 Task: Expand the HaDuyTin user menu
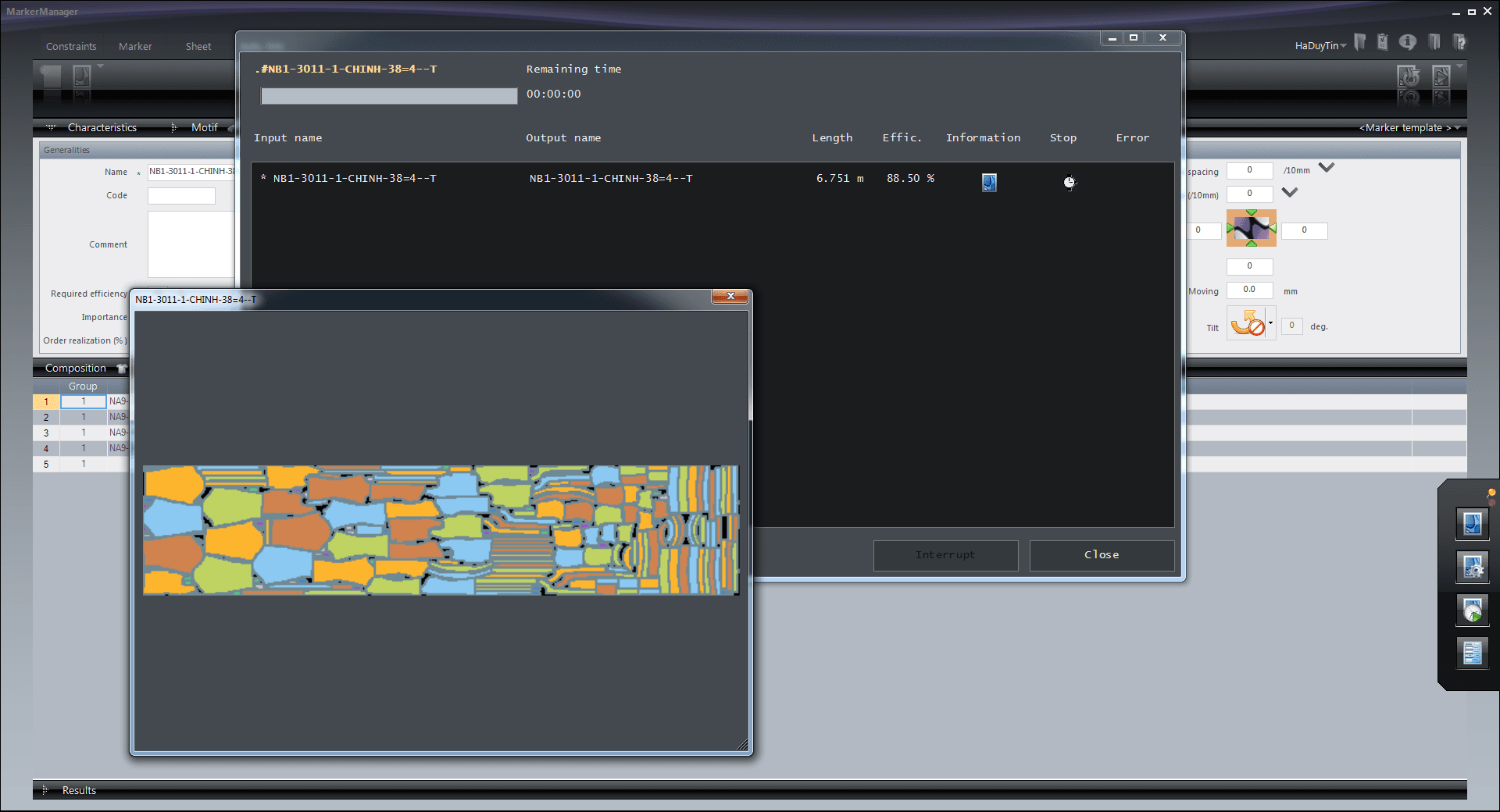pos(1320,45)
